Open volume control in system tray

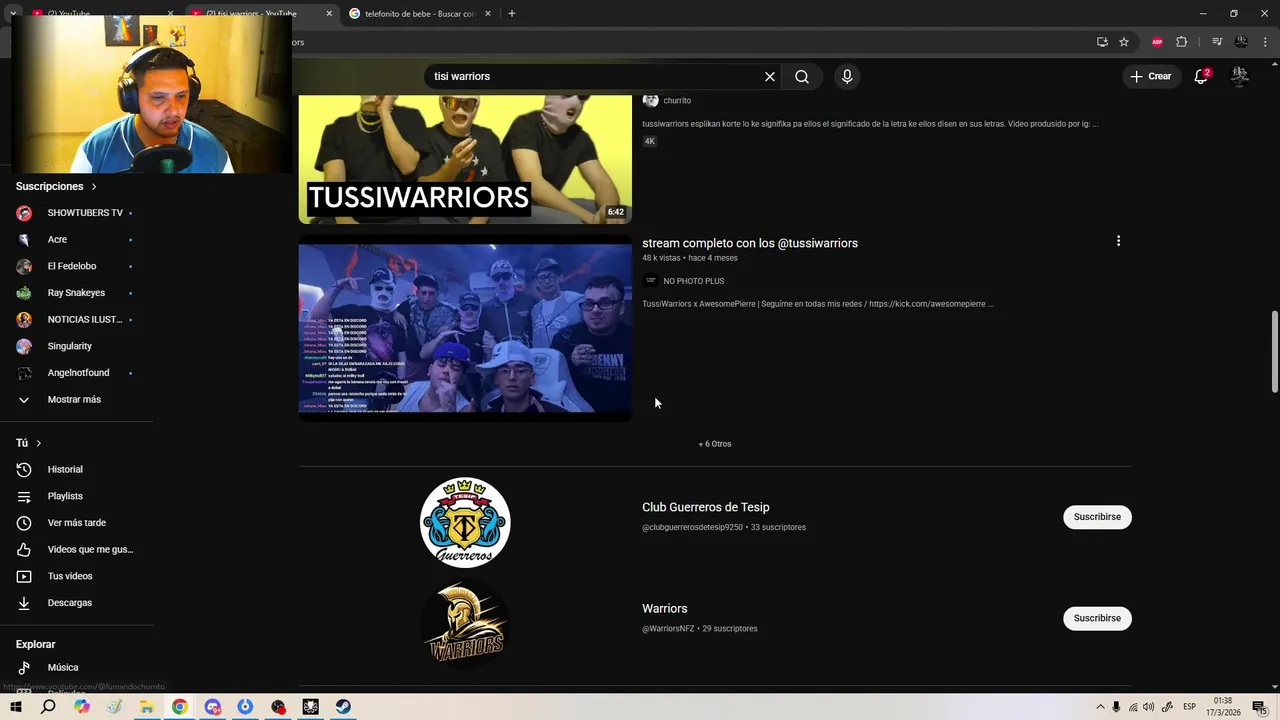coord(1149,707)
